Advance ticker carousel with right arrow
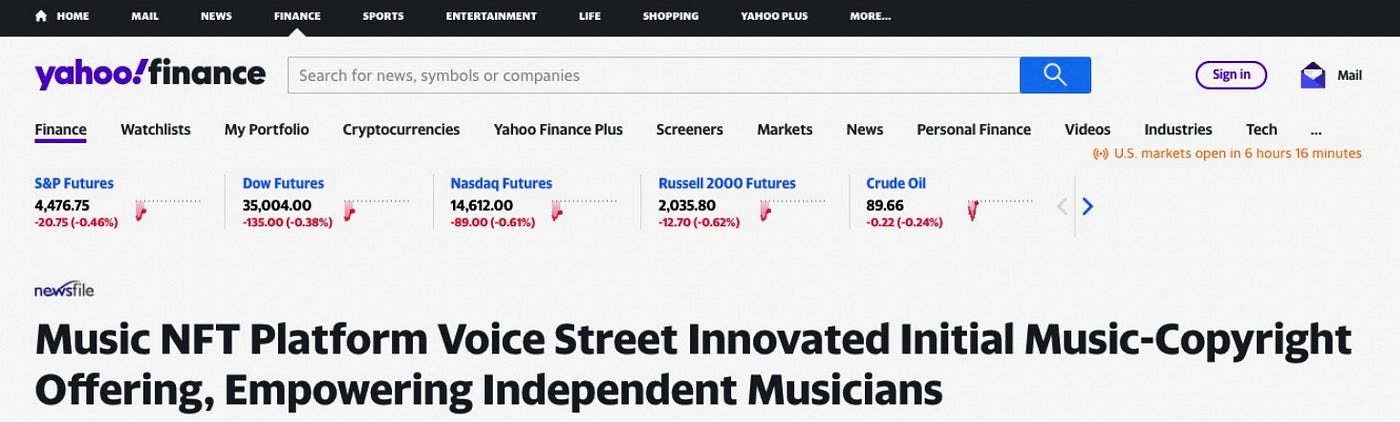 click(1088, 207)
